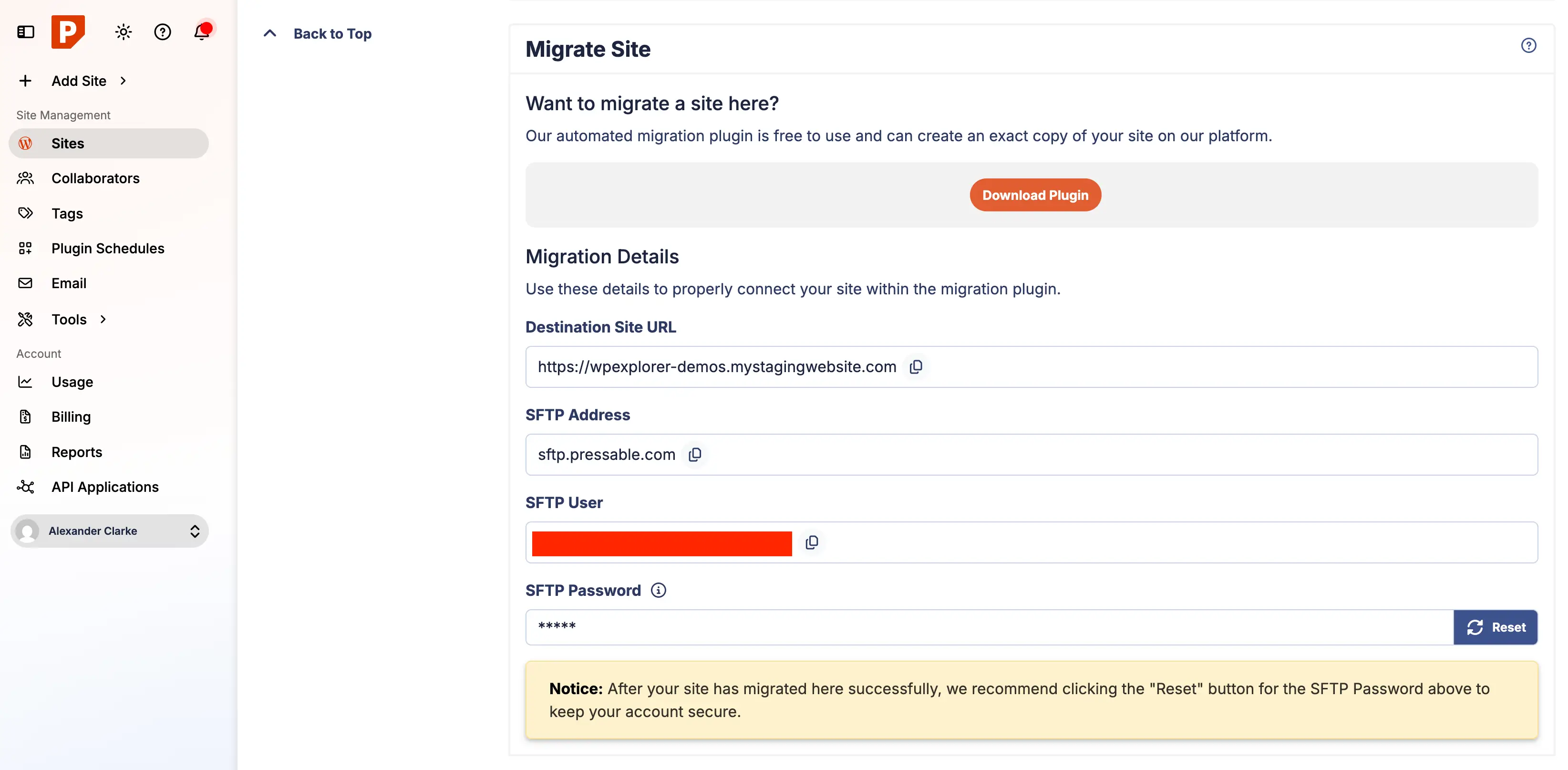Copy the SFTP User value
This screenshot has height=770, width=1568.
(x=811, y=541)
